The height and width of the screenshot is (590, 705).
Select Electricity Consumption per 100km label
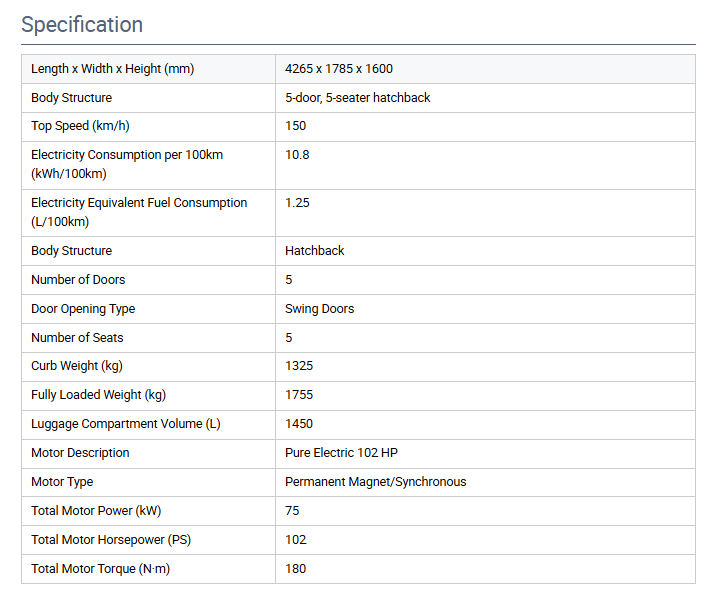point(127,164)
